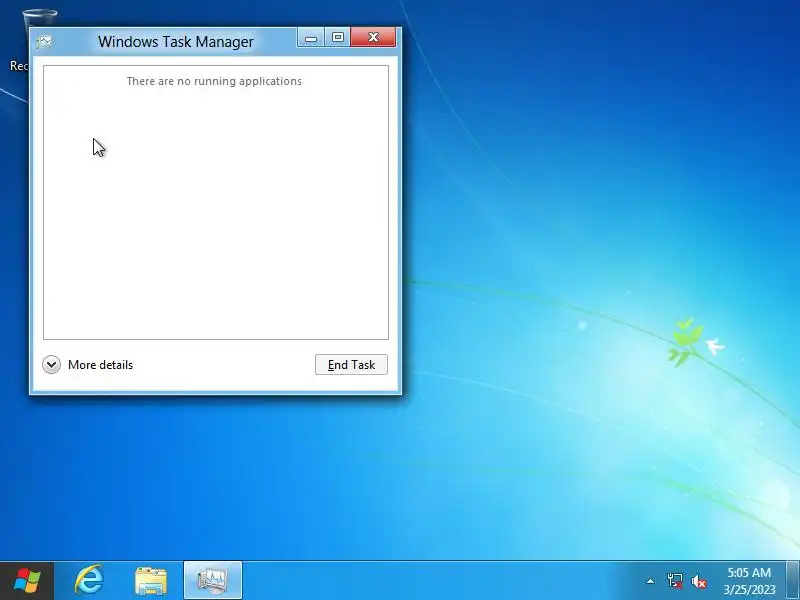This screenshot has width=800, height=600.
Task: Minimize the Windows Task Manager window
Action: pyautogui.click(x=311, y=38)
